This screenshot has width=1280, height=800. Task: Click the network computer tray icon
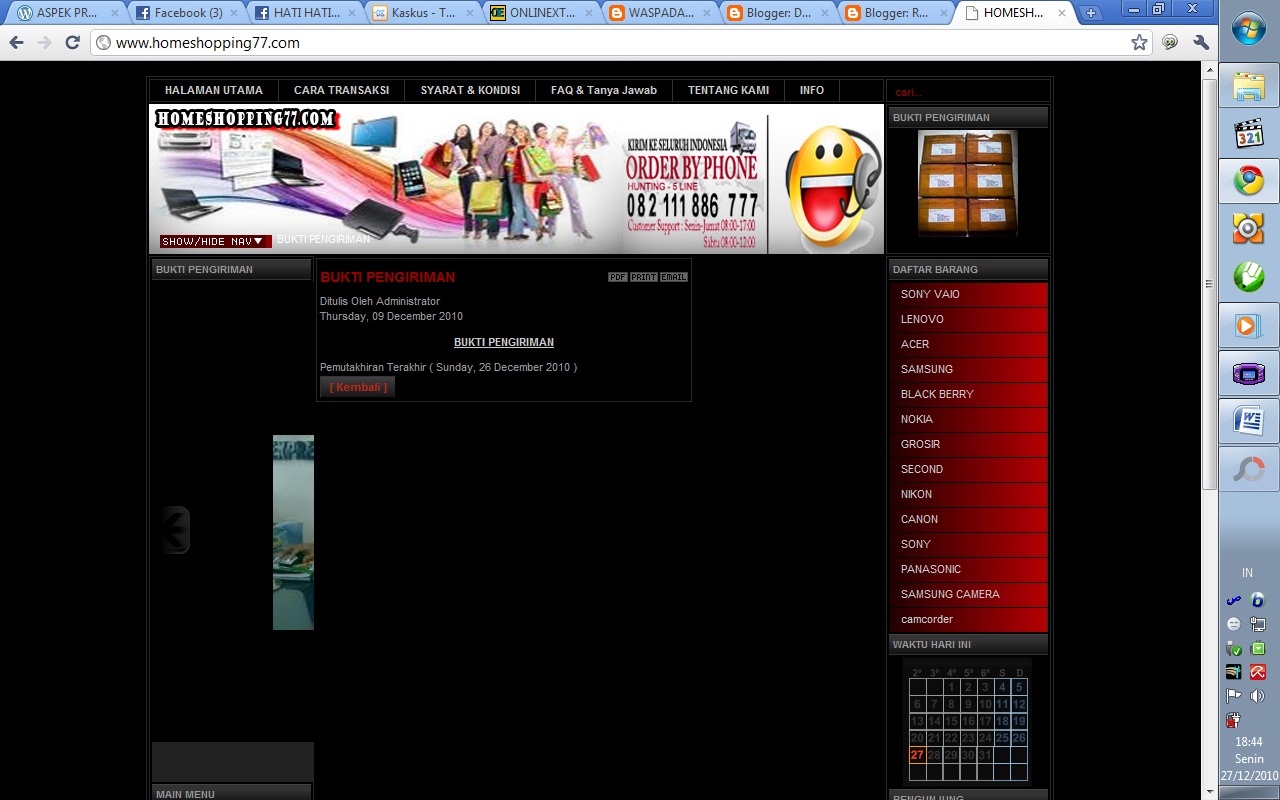(1258, 624)
